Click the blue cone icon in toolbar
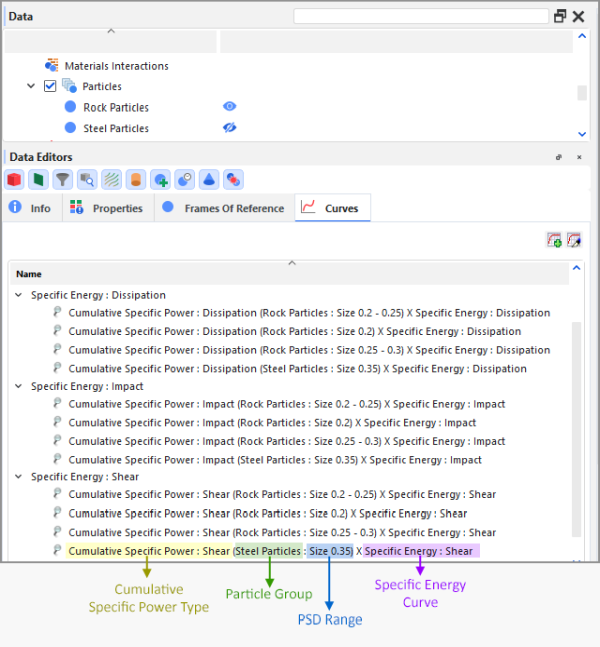The height and width of the screenshot is (647, 600). click(x=208, y=180)
